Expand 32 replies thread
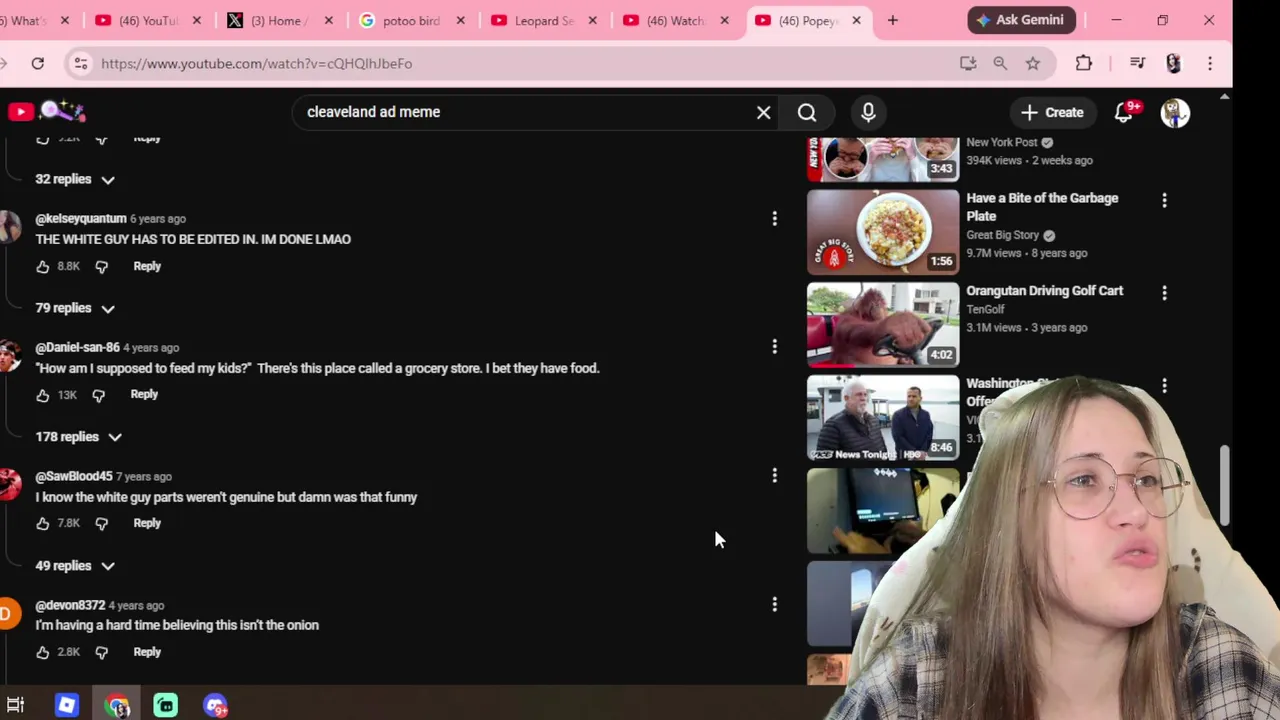This screenshot has height=720, width=1280. (x=75, y=179)
